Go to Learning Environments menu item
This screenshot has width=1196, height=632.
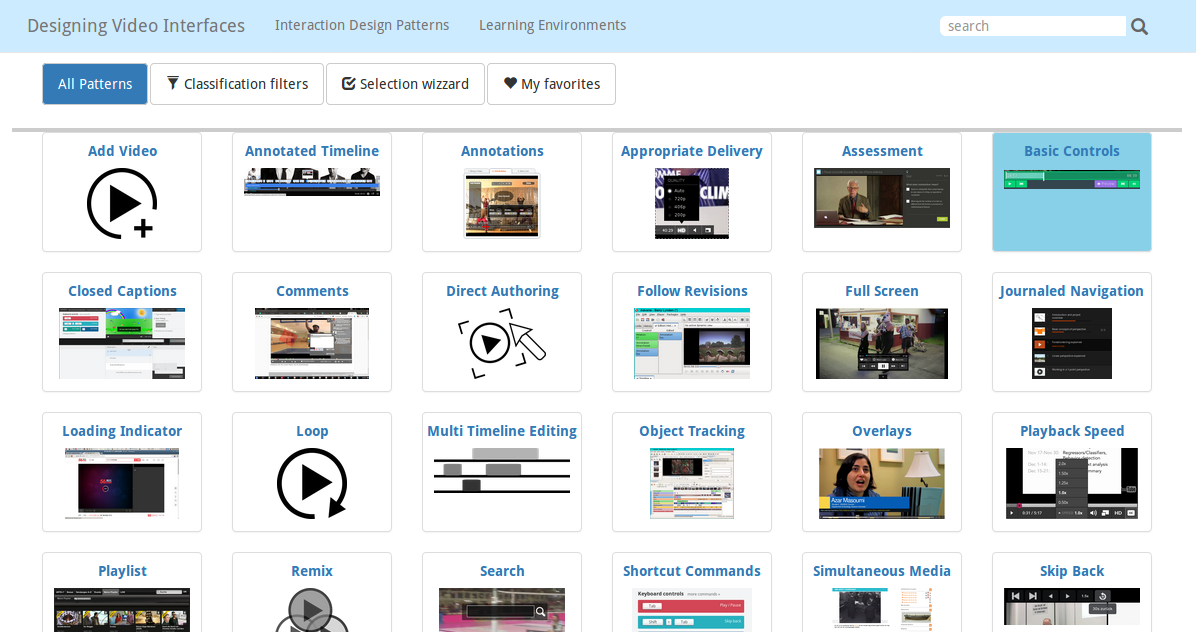(552, 25)
